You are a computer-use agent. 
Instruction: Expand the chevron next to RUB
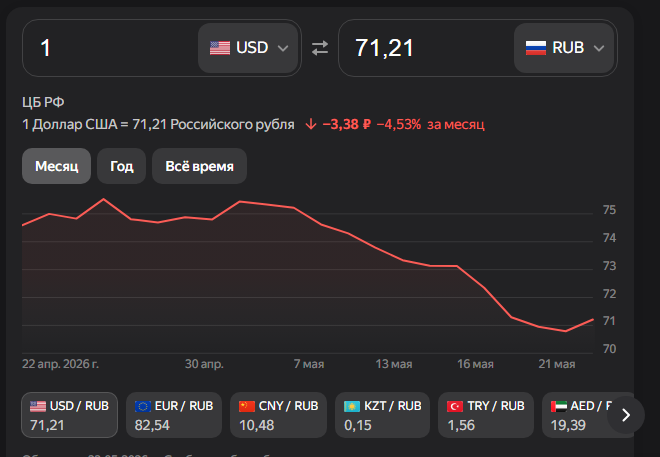pos(599,48)
